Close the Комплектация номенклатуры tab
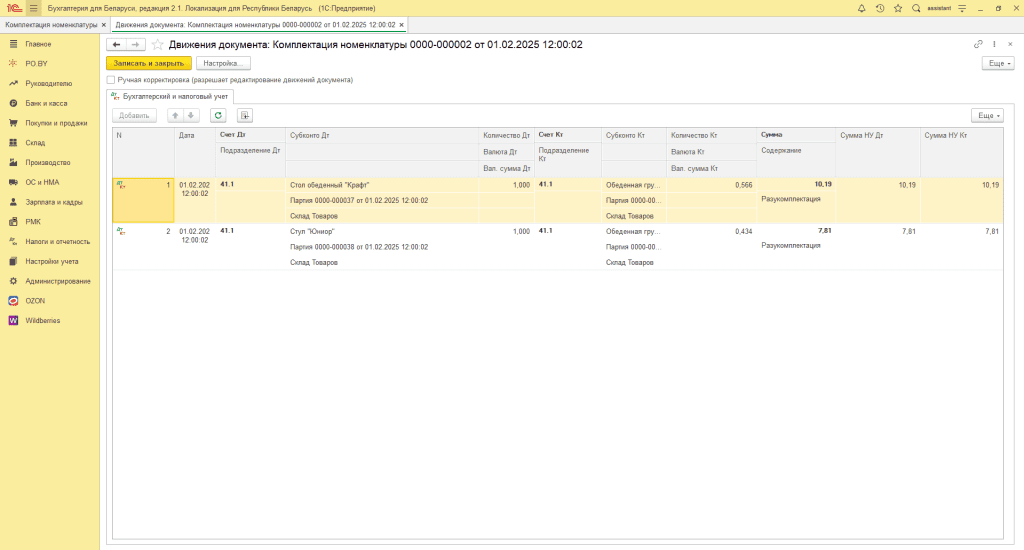This screenshot has height=550, width=1024. (x=104, y=25)
